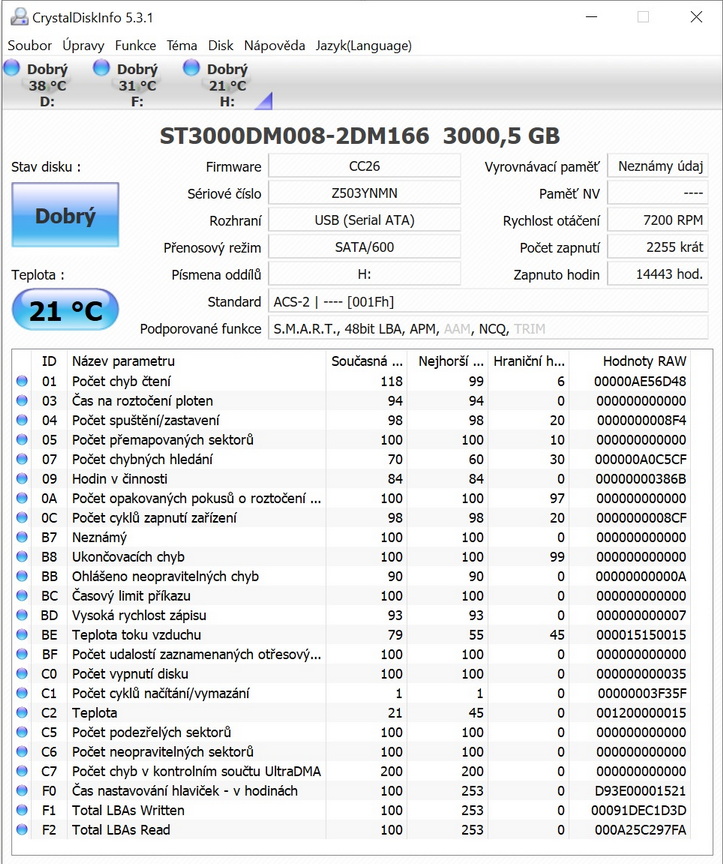Click status orb for Total LBAs Read
The image size is (723, 864).
[22, 830]
